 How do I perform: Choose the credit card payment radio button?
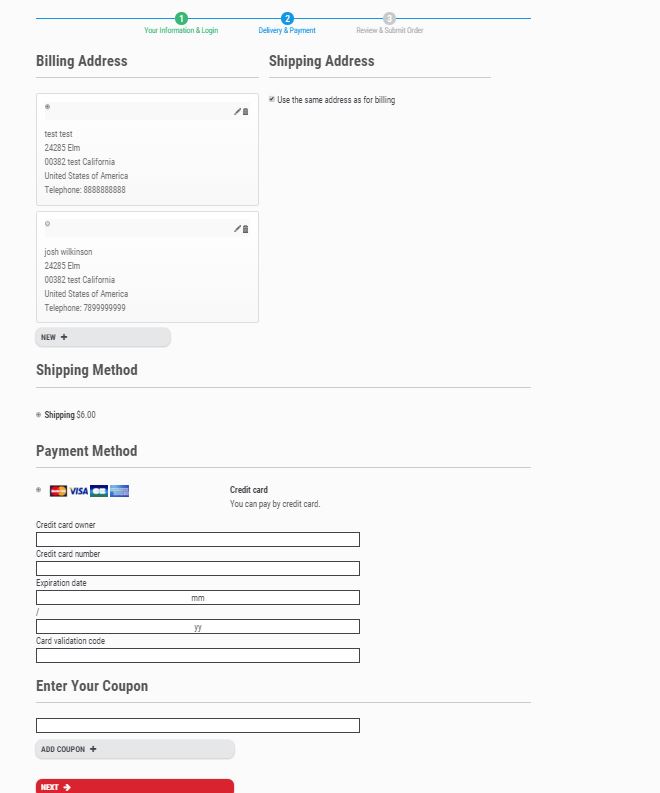point(39,490)
